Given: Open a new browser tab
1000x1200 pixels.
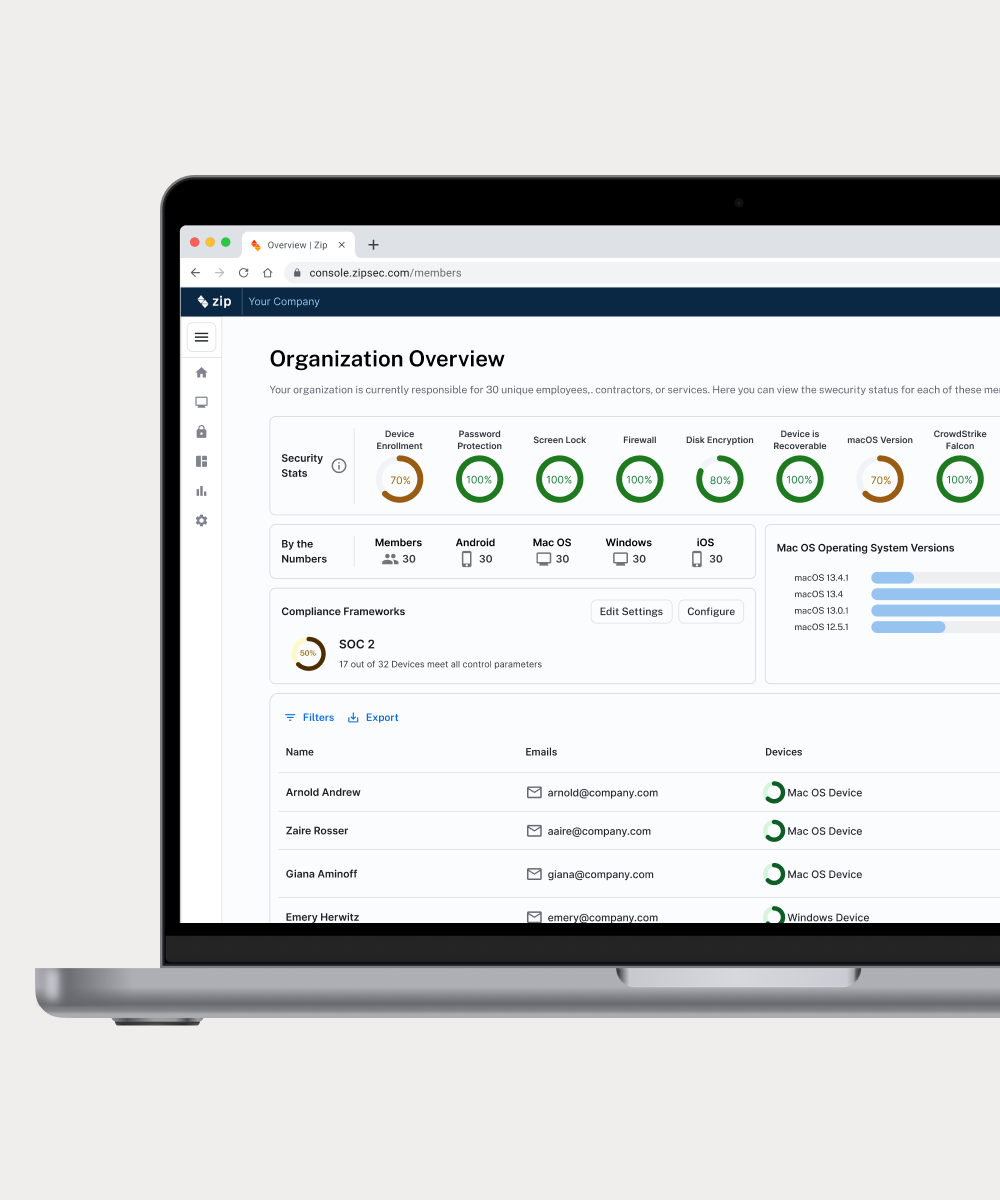Looking at the screenshot, I should [x=373, y=245].
